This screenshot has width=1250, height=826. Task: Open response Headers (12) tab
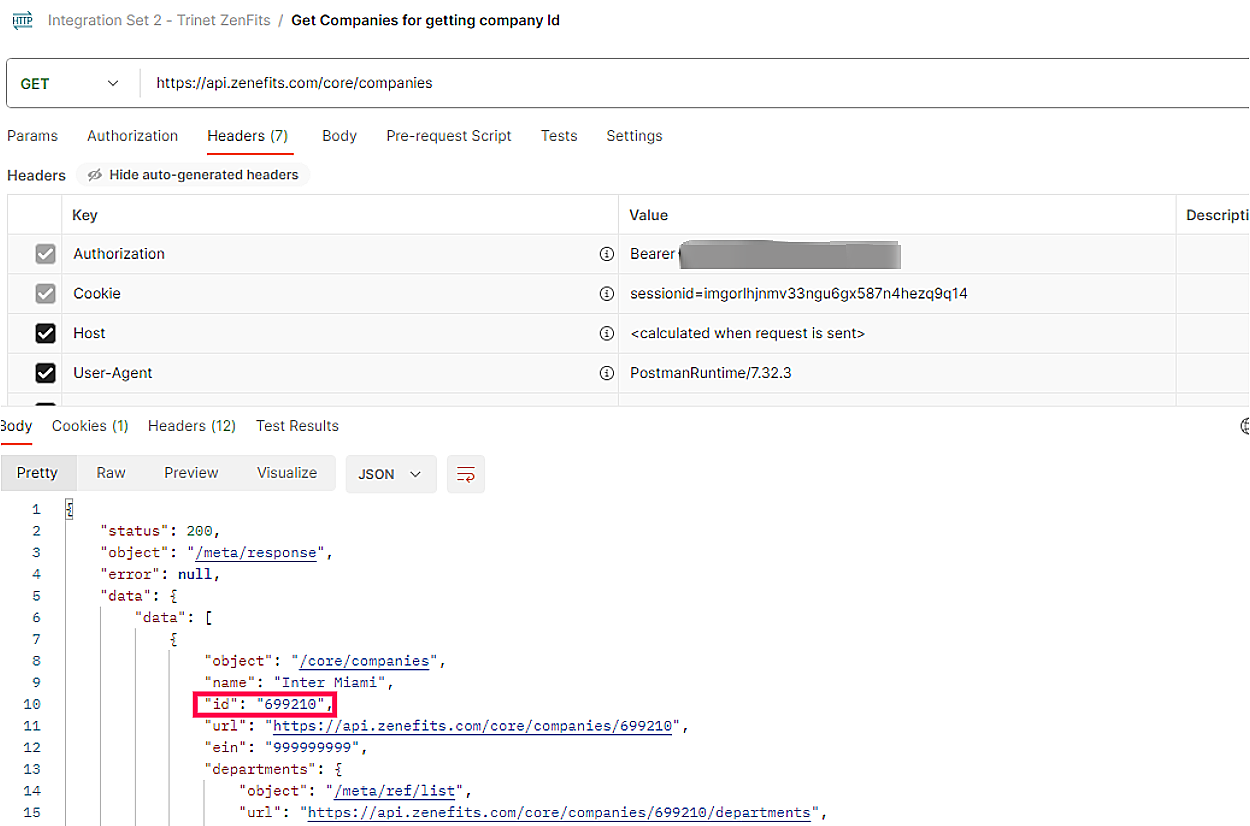coord(192,426)
